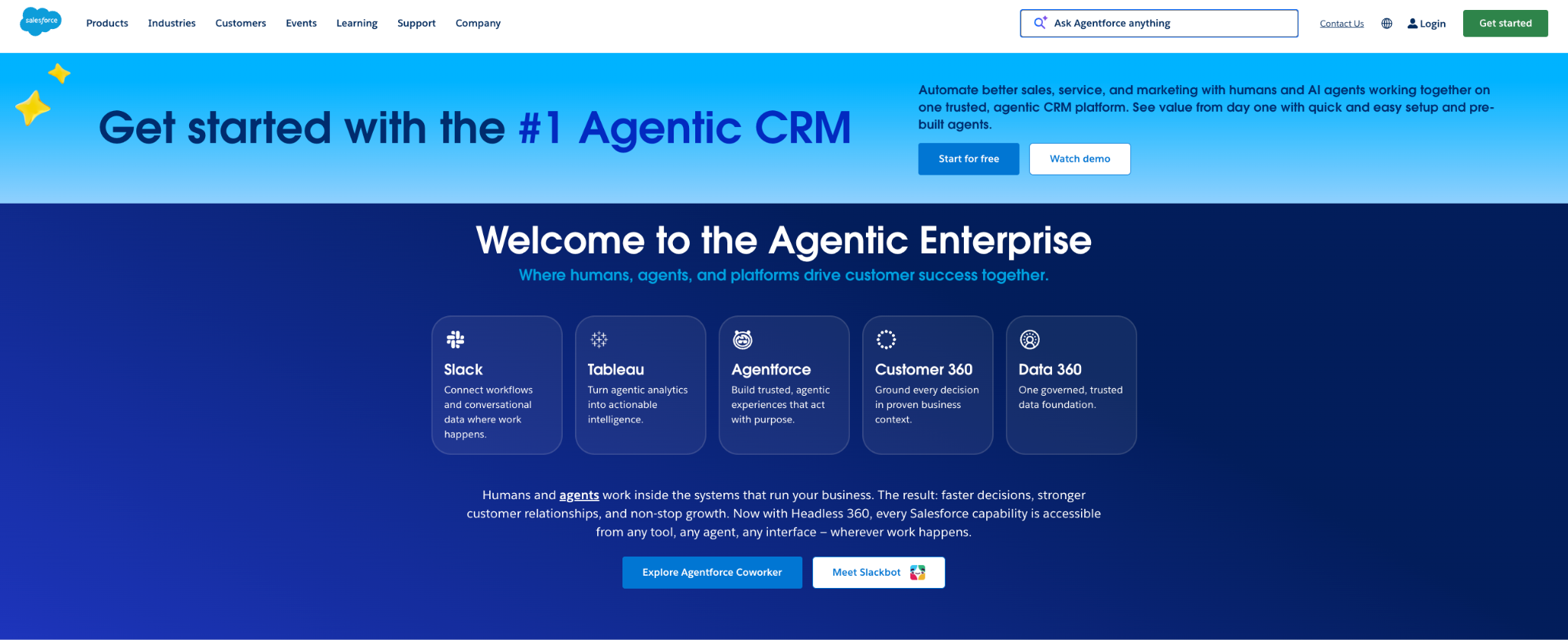Click the Watch demo button
The width and height of the screenshot is (1568, 640).
(x=1080, y=159)
